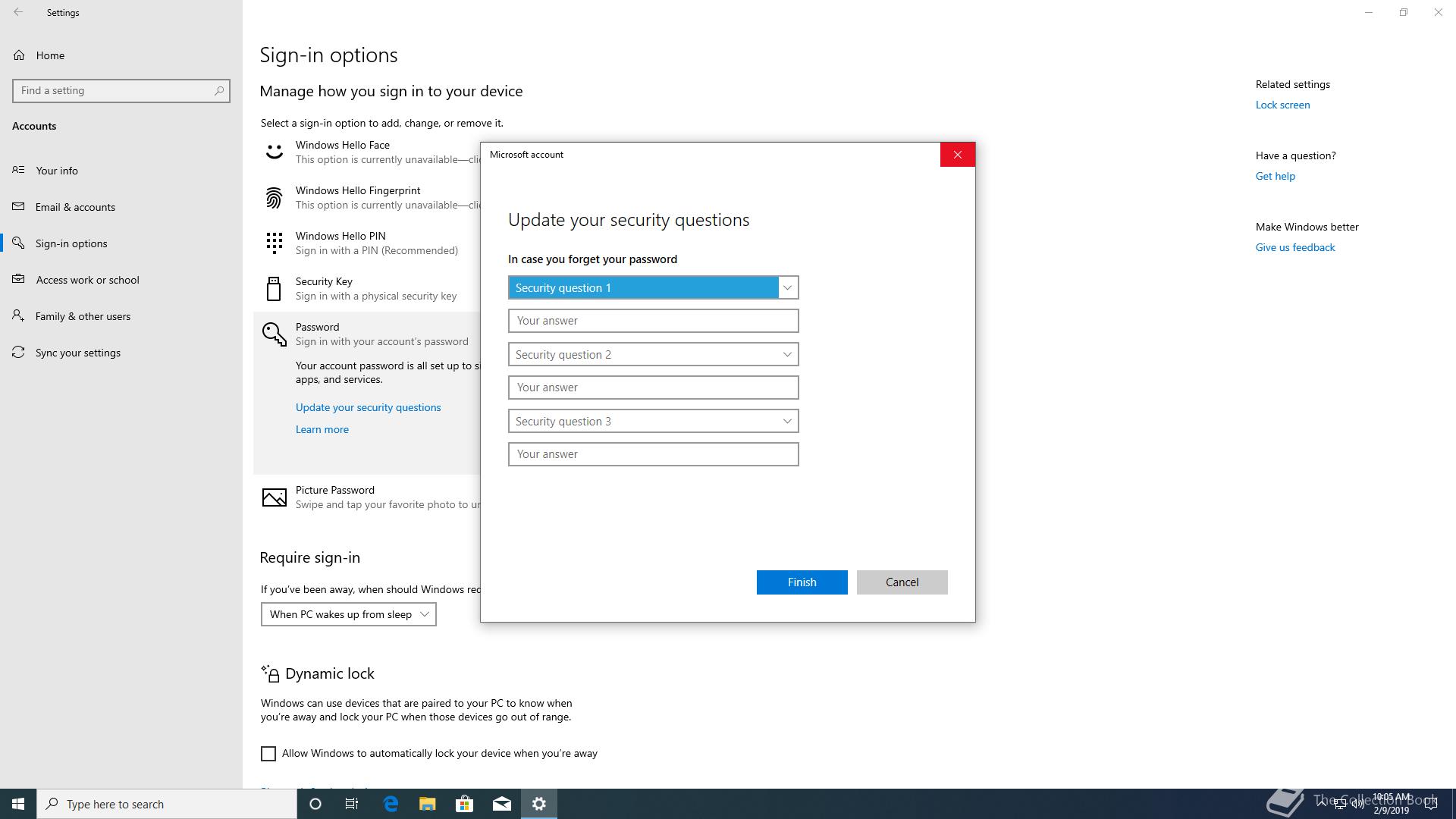
Task: Open the Update your security questions link
Action: point(368,407)
